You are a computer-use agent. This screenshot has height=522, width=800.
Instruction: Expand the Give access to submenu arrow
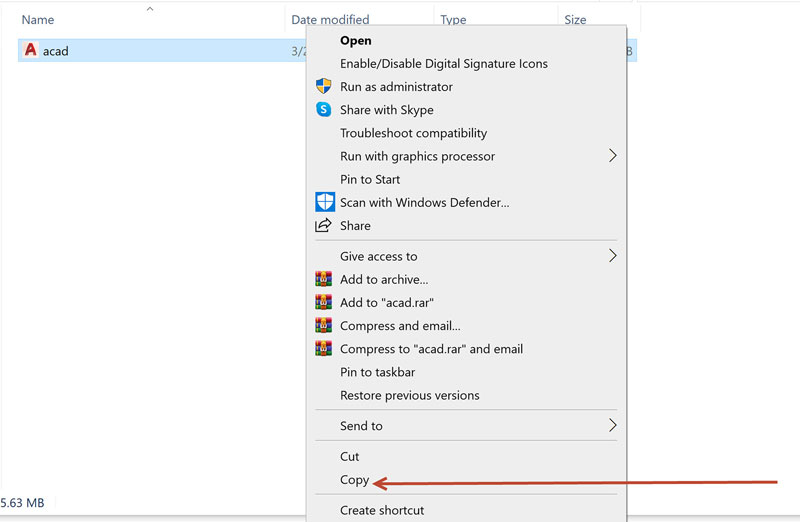613,256
